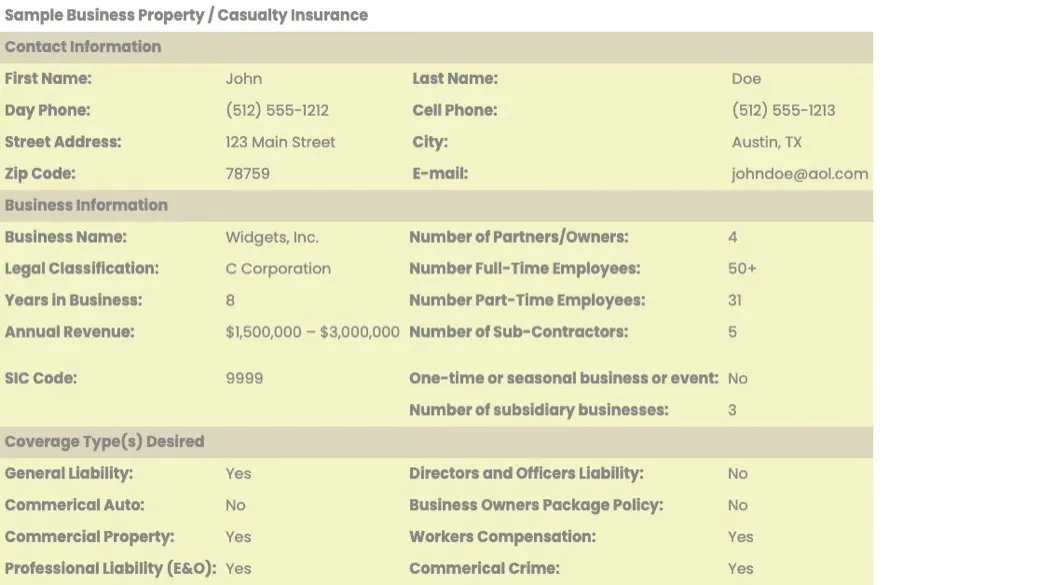Click the 'Number of Partners/Owners:' label
Screen dimensions: 1040x585
click(519, 237)
